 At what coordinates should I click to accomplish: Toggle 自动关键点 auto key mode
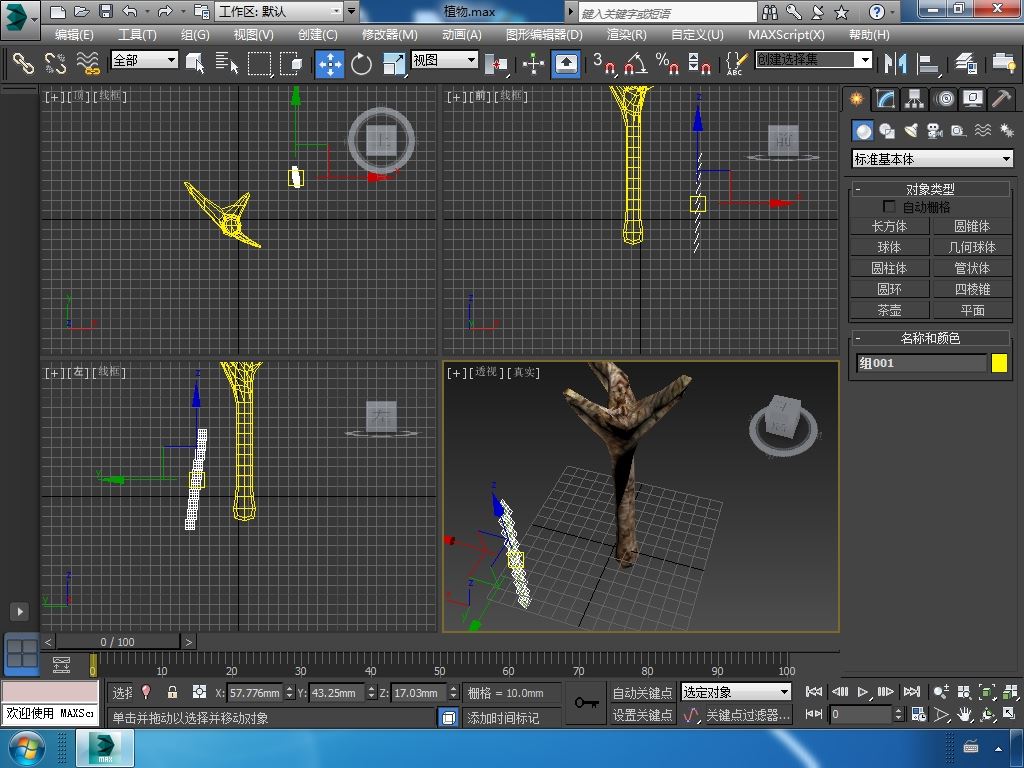(x=642, y=692)
